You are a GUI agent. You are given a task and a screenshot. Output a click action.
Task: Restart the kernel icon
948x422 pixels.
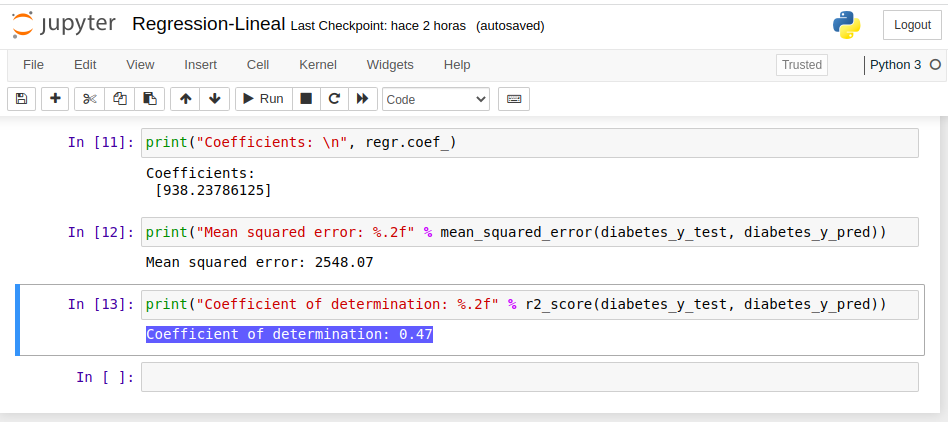pos(334,99)
